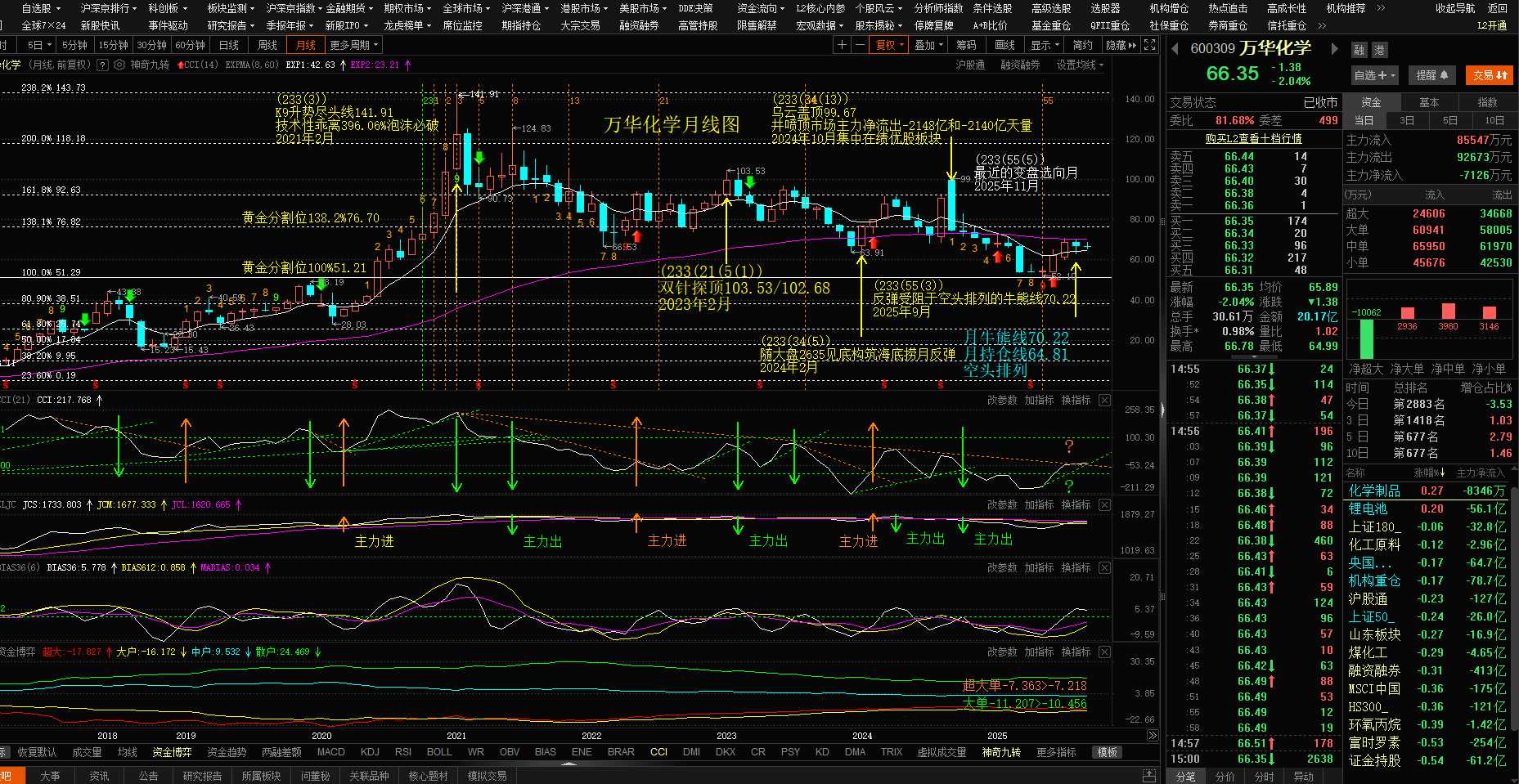Select the 60分钟 period tab
This screenshot has width=1519, height=784.
[x=190, y=45]
